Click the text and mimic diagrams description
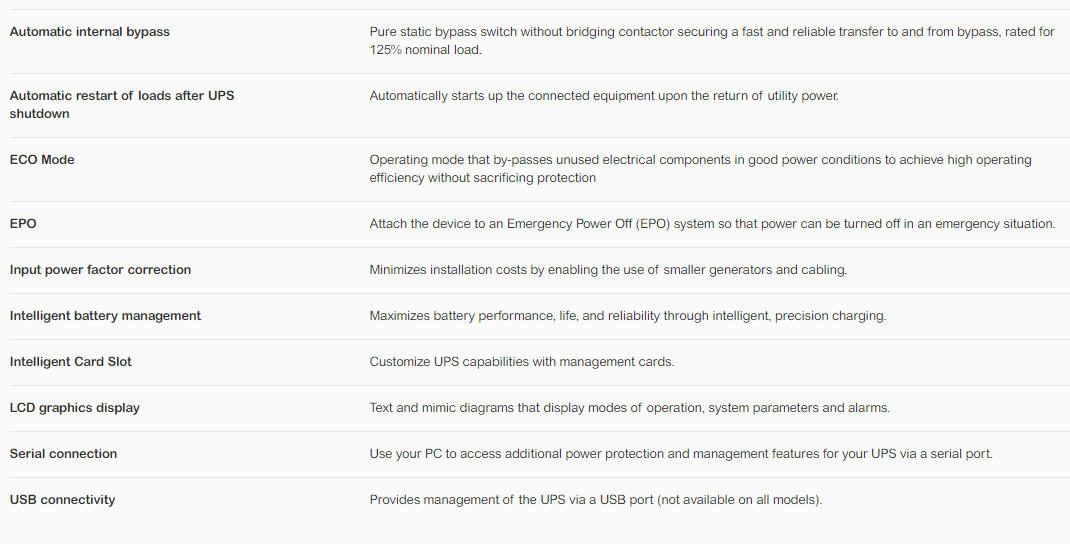Viewport: 1070px width, 544px height. tap(629, 408)
